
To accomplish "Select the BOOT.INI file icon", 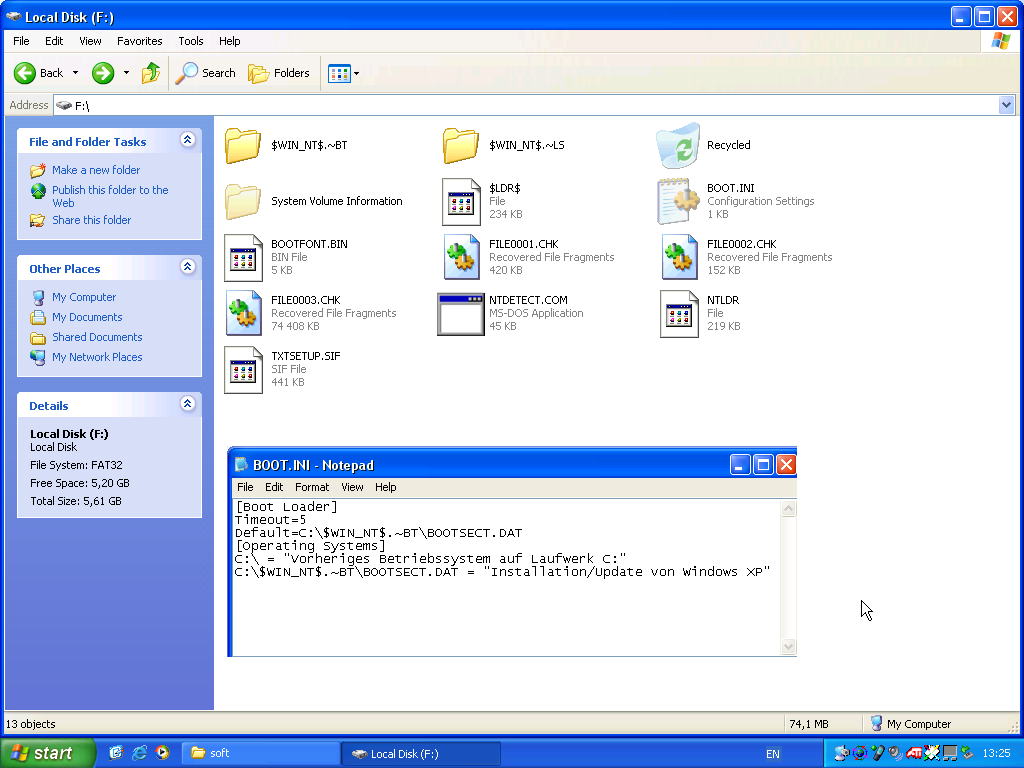I will pyautogui.click(x=679, y=201).
